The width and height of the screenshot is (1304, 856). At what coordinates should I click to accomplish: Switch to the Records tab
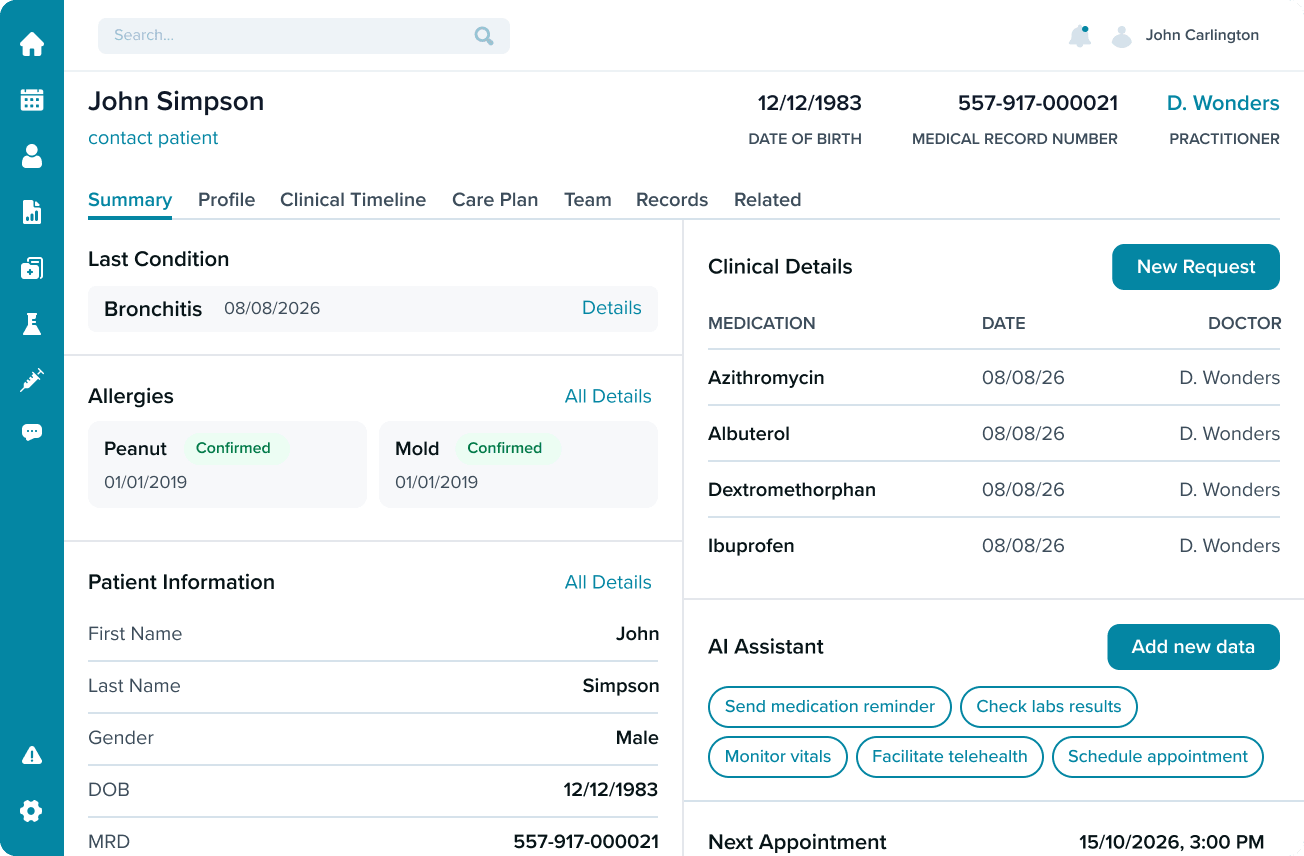click(x=672, y=200)
